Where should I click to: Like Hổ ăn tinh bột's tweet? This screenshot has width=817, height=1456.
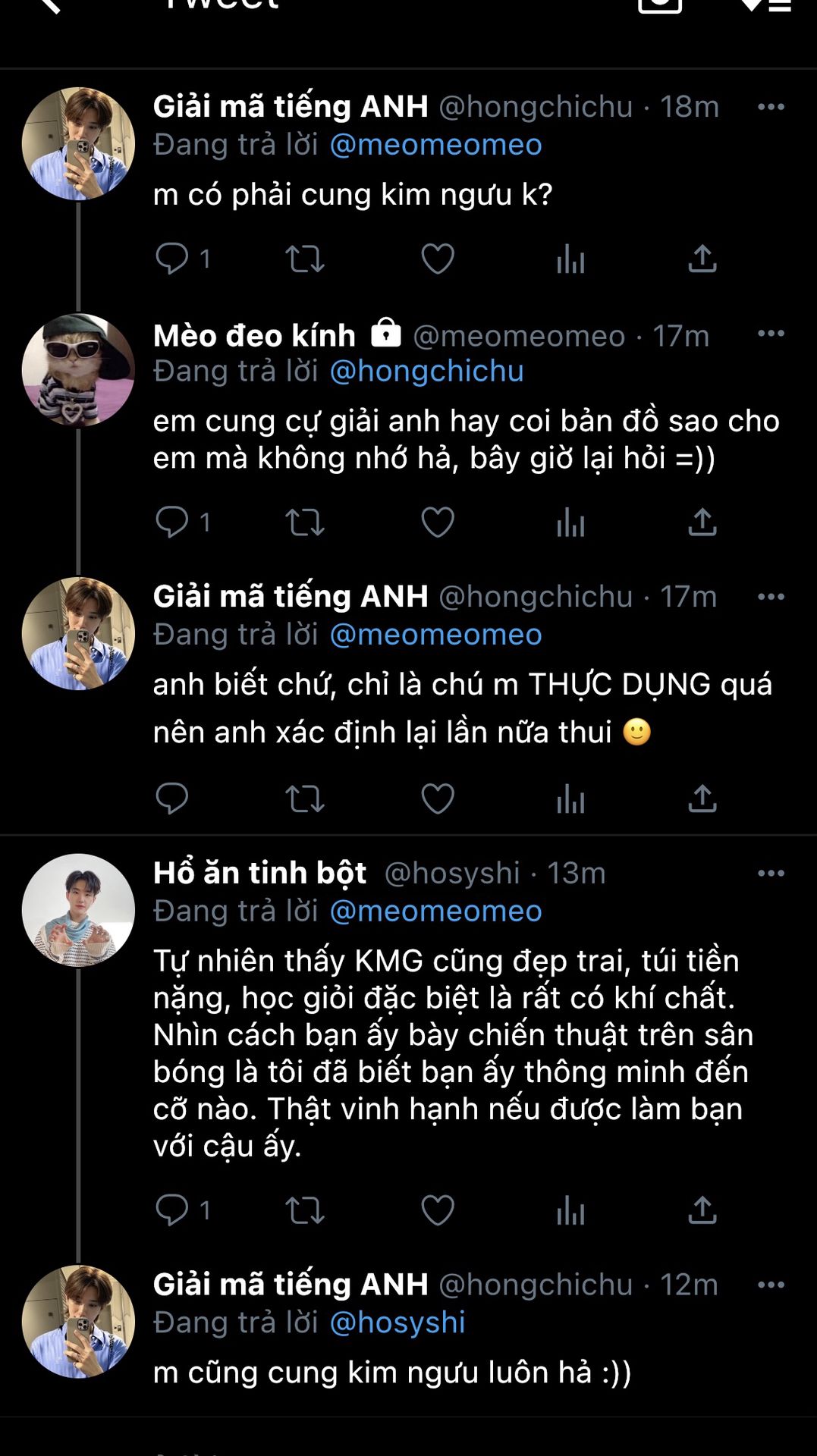pos(438,1210)
